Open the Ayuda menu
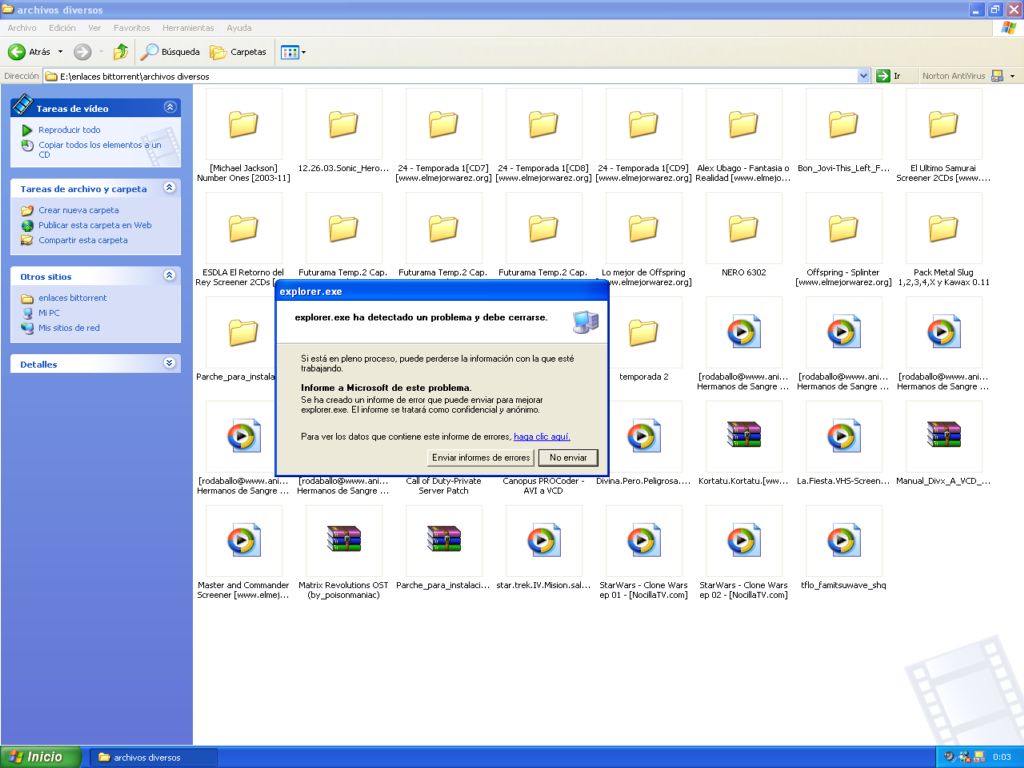Viewport: 1024px width, 768px height. click(x=239, y=28)
